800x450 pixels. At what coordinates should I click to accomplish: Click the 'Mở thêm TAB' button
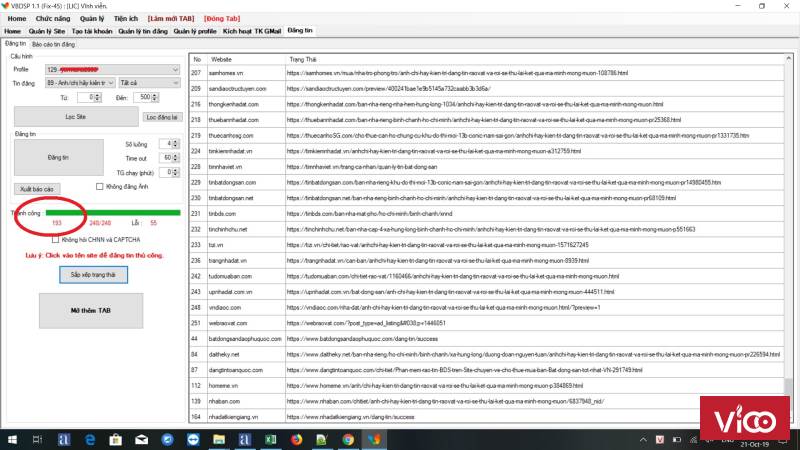(91, 311)
